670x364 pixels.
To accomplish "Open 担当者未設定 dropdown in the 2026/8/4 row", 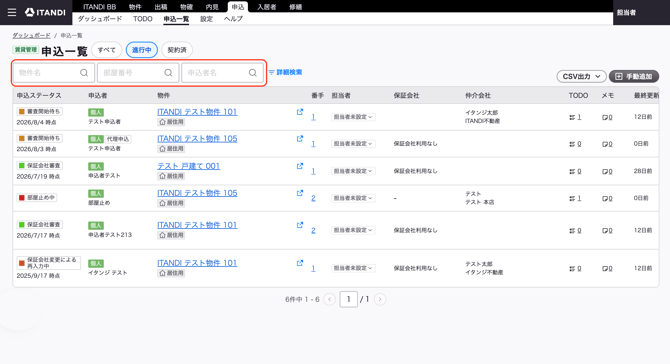I will (353, 117).
